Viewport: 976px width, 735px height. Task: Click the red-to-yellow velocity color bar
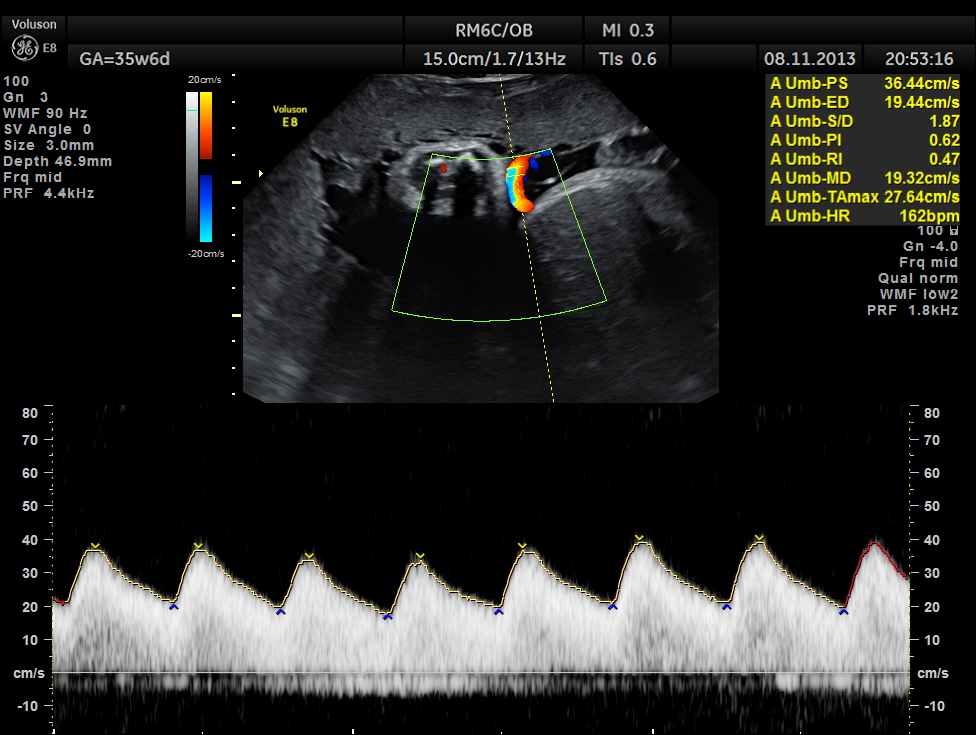(205, 126)
